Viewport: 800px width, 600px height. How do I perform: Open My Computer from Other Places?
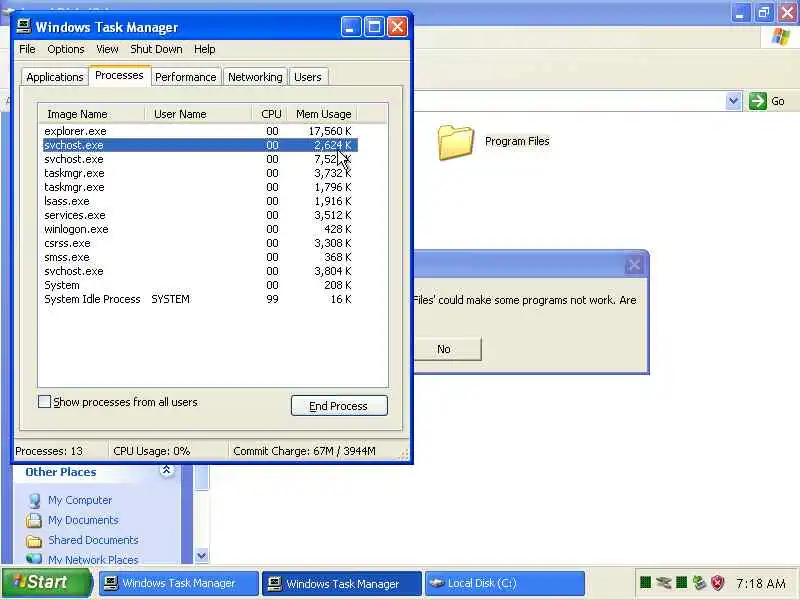click(x=80, y=500)
